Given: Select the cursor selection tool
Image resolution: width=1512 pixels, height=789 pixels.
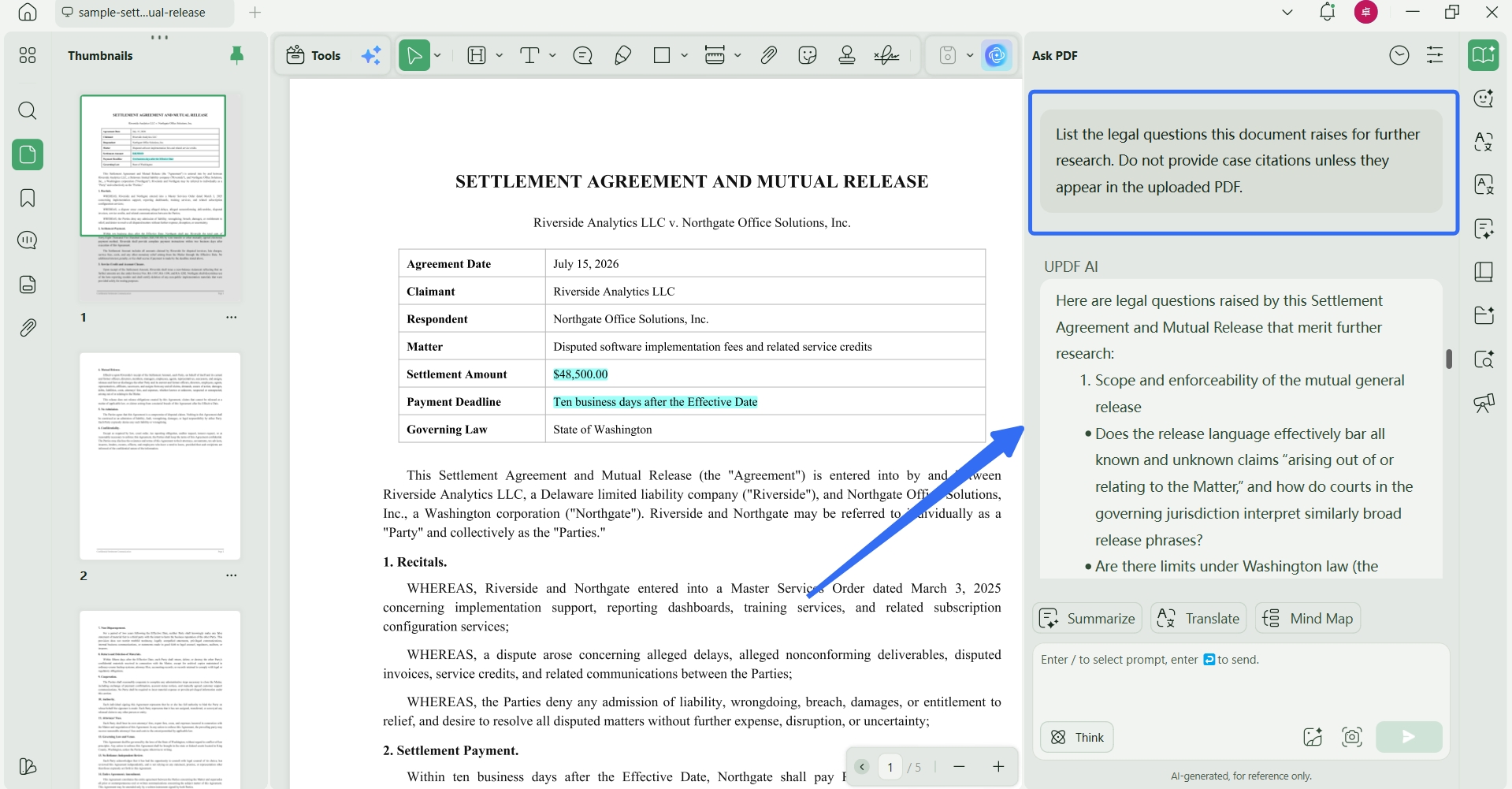Looking at the screenshot, I should point(414,55).
